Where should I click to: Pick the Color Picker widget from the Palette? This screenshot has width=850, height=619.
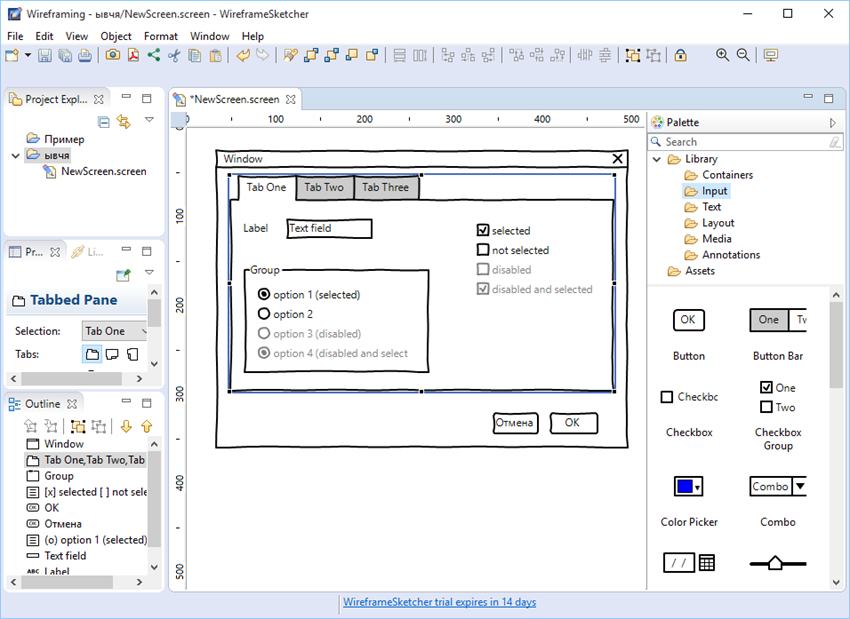[x=689, y=501]
